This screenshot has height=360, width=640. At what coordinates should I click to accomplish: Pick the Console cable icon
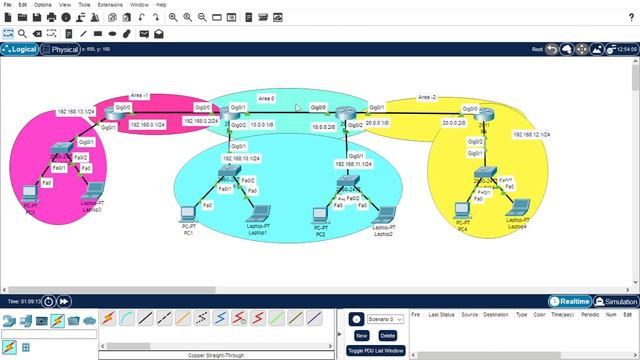[x=127, y=318]
